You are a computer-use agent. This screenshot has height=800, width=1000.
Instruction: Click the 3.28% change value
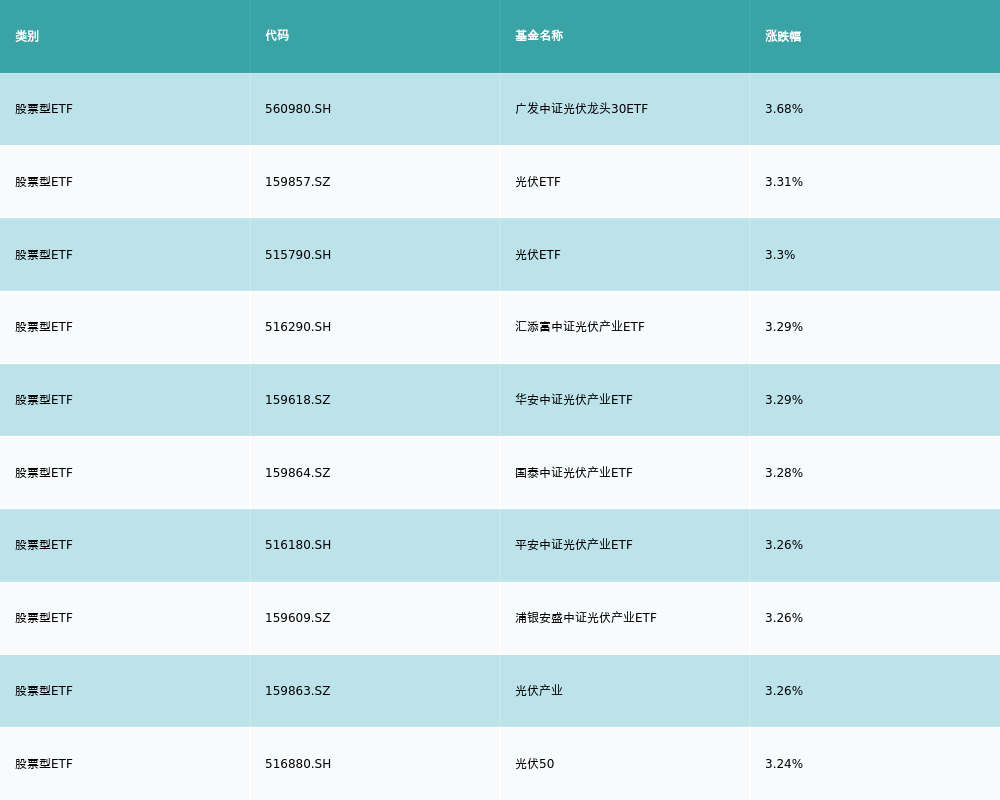(x=784, y=473)
